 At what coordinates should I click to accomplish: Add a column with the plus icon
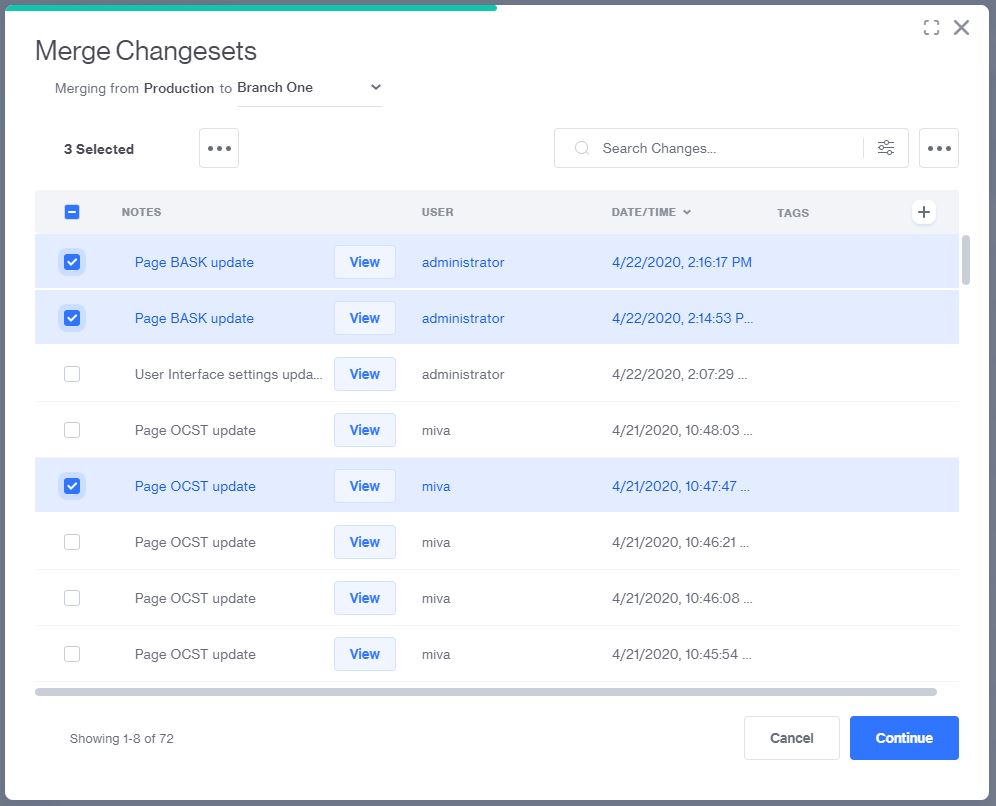(924, 212)
